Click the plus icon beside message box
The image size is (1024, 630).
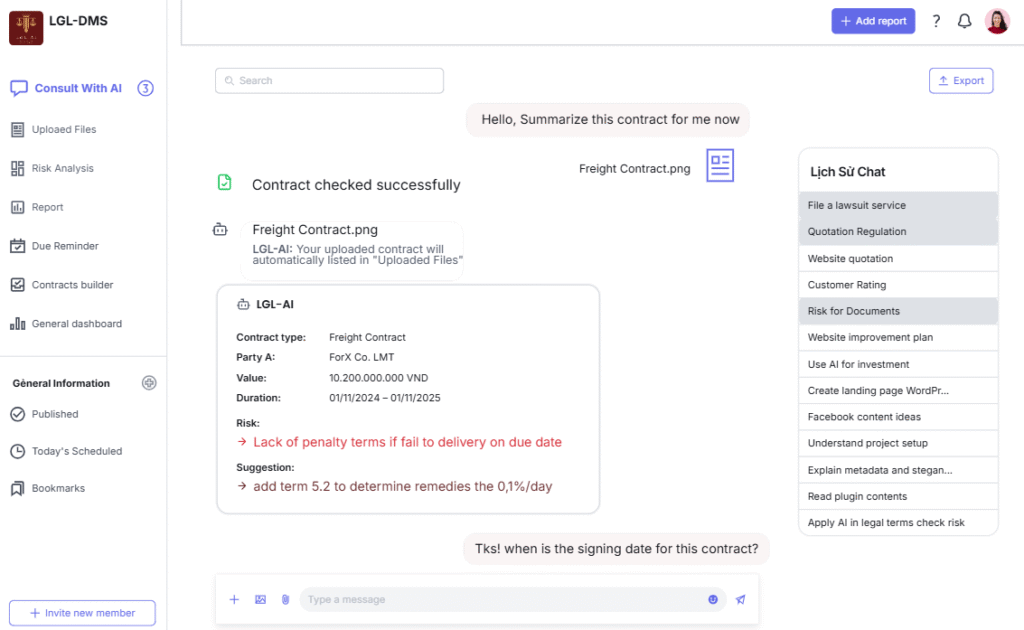[x=234, y=600]
